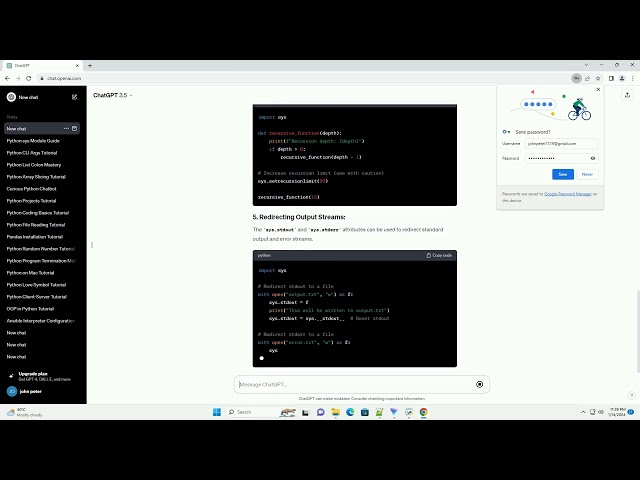Open the ChatGPT logo New chat button
The height and width of the screenshot is (480, 640).
click(23, 97)
